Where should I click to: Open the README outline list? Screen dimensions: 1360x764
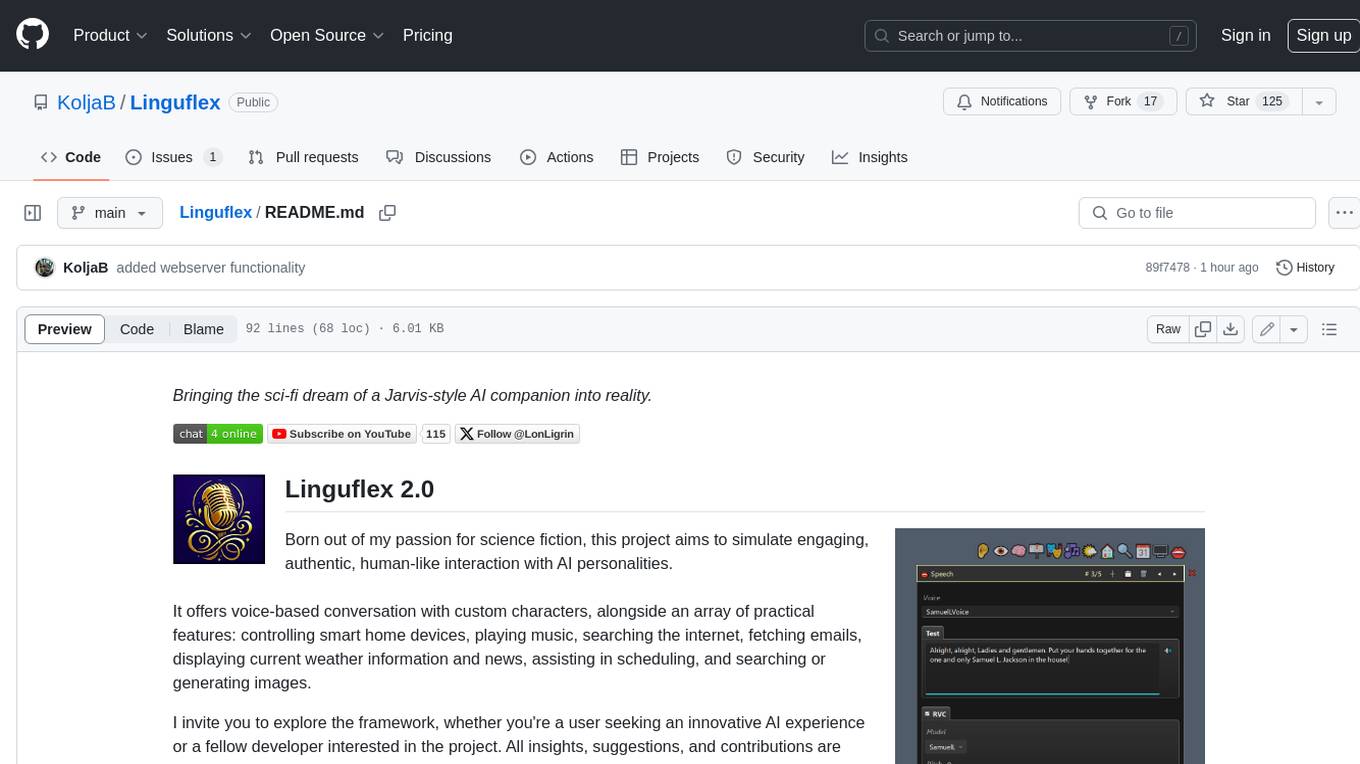(x=1329, y=329)
